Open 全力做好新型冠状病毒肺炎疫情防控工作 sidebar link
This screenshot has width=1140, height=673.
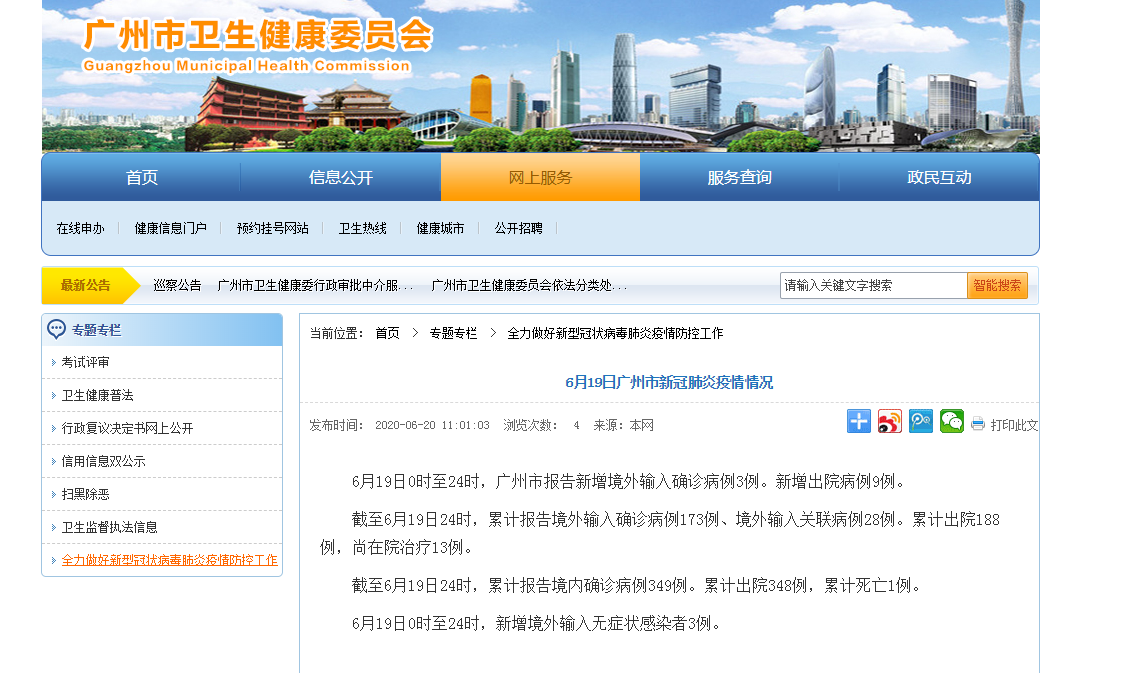point(169,560)
